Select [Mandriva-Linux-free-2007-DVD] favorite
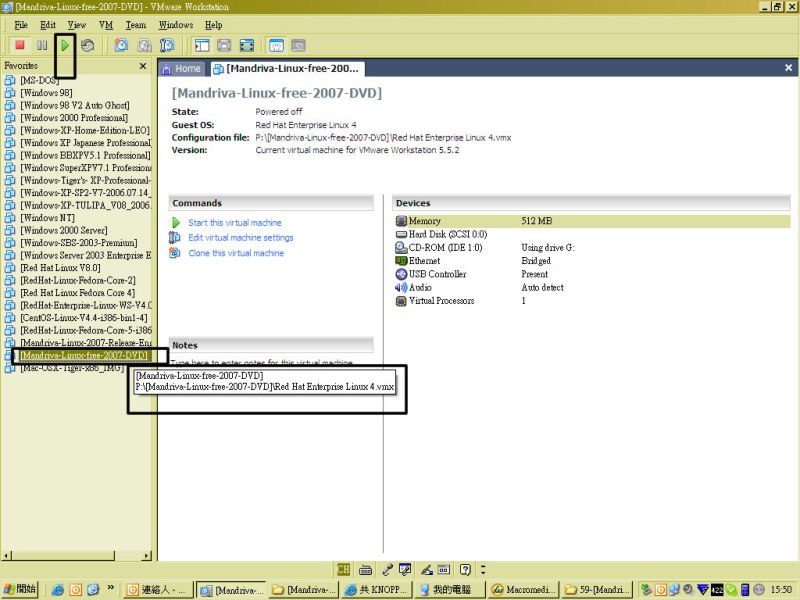 tap(84, 355)
